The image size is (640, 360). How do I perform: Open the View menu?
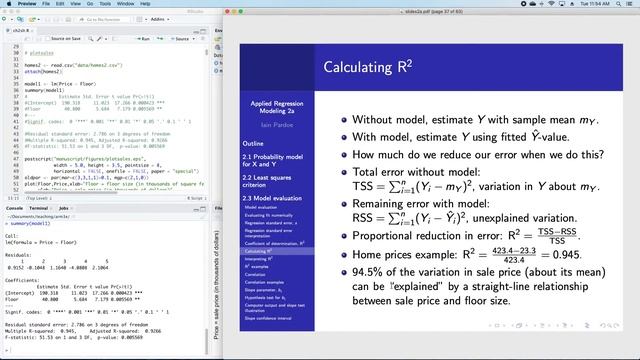[x=76, y=4]
